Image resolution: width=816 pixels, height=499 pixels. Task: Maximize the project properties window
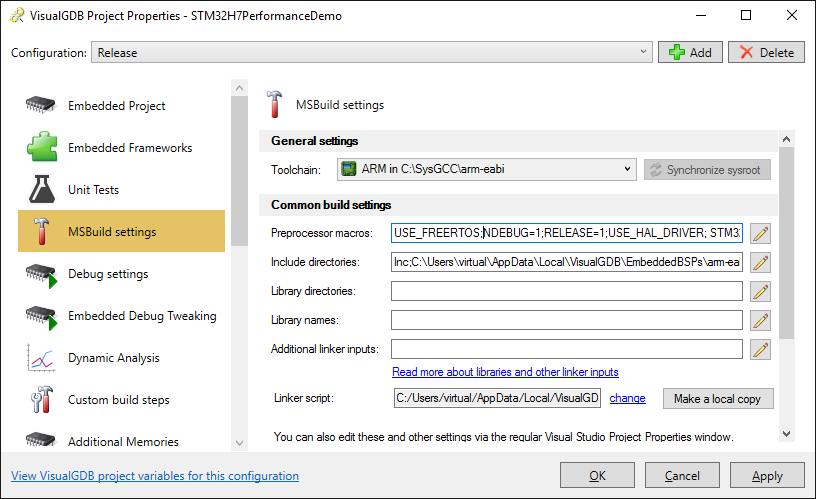[746, 16]
